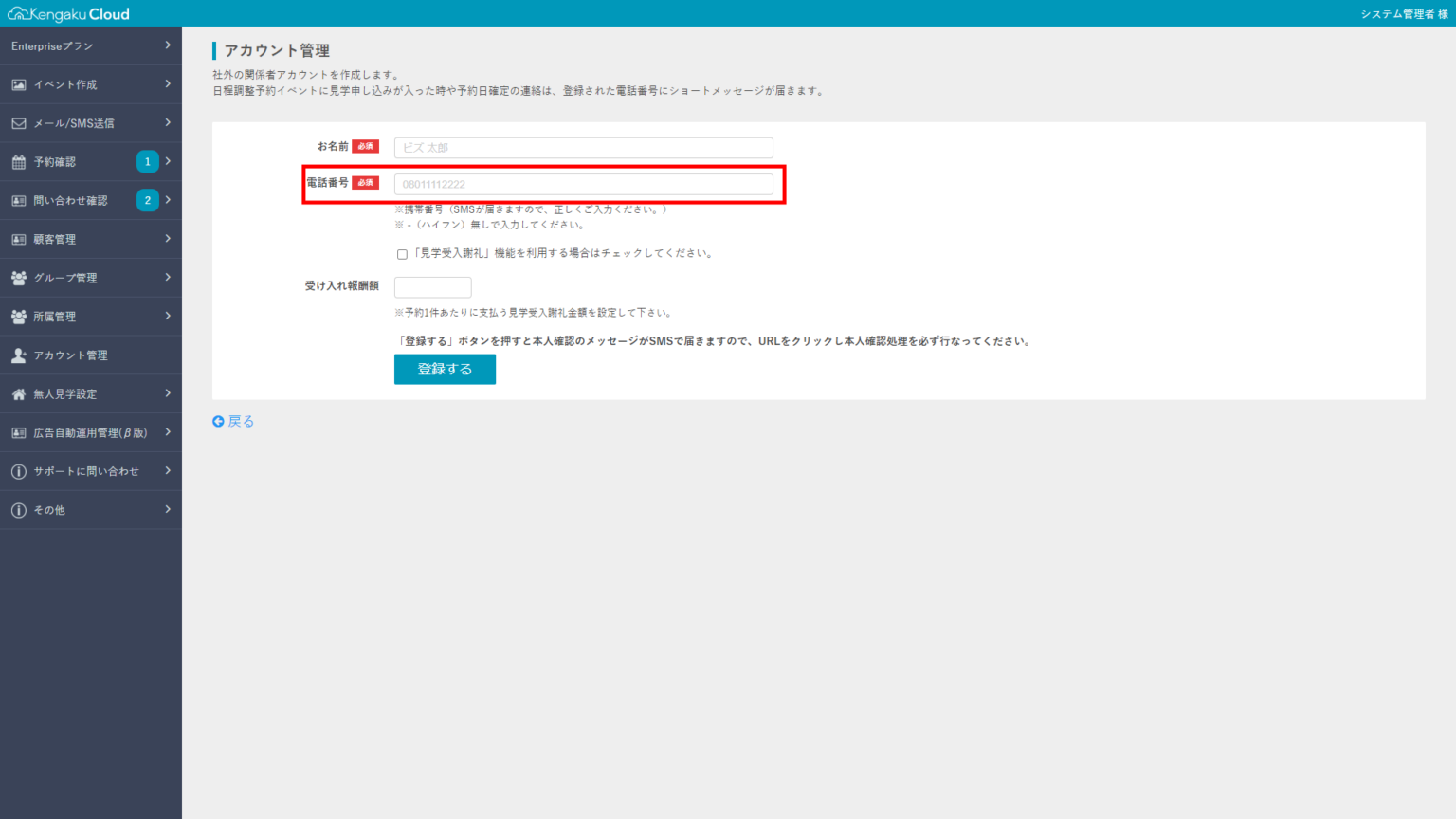
Task: Expand the その他 menu chevron
Action: (x=170, y=509)
